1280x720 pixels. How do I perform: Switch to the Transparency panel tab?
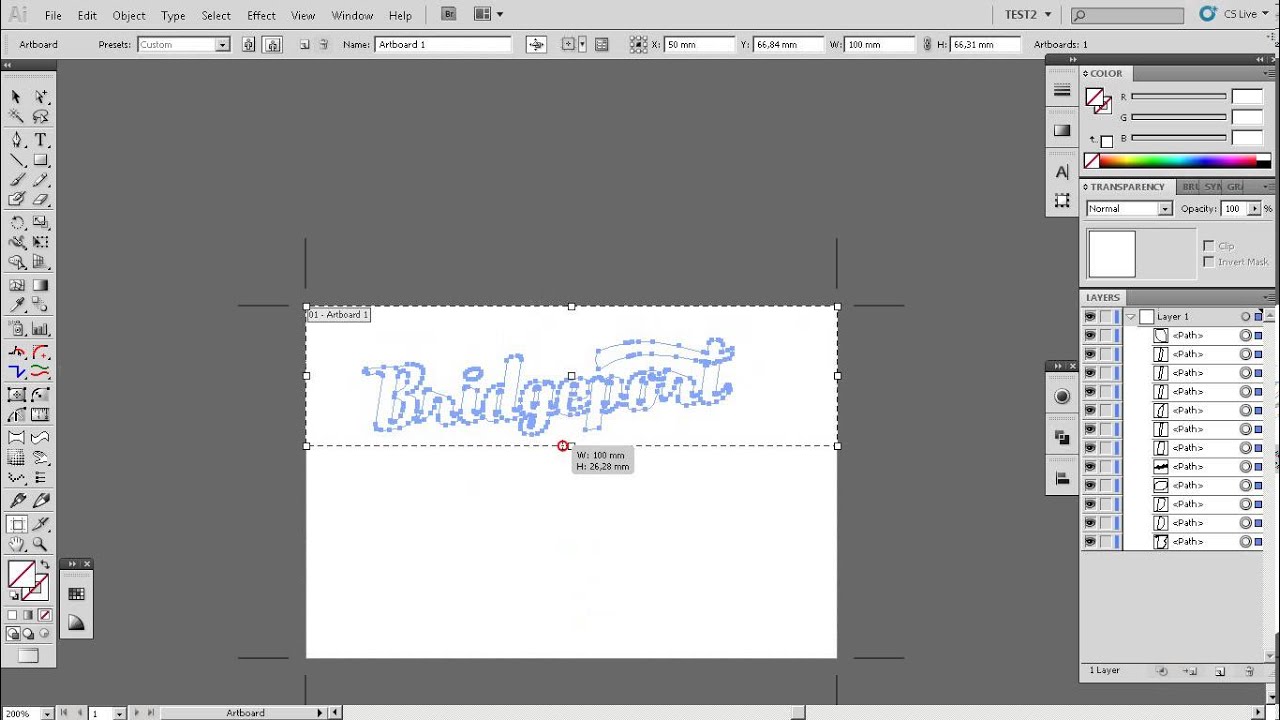(1127, 187)
